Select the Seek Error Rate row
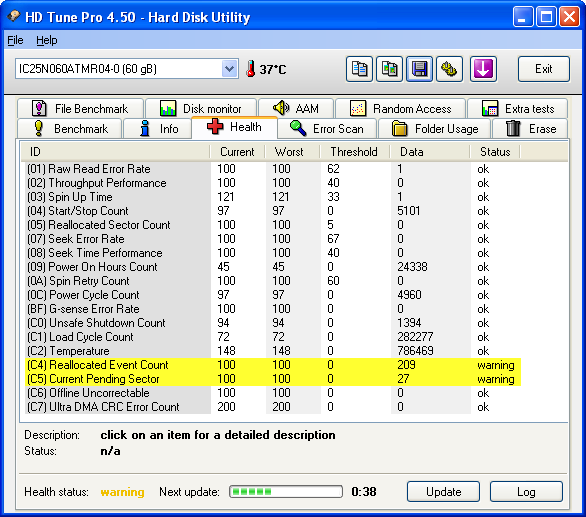Viewport: 586px width, 517px height. [x=273, y=239]
